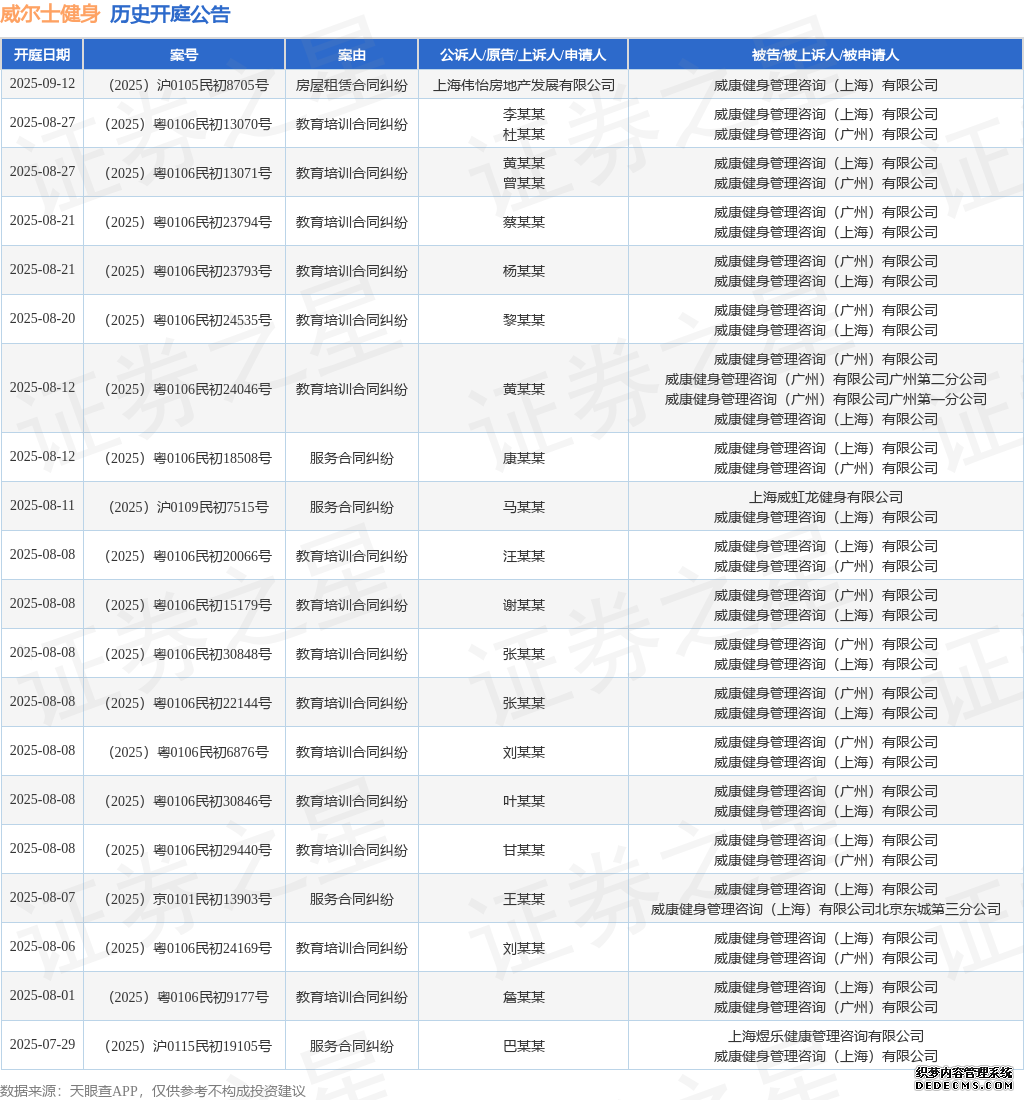
Task: Click the 开庭日期 column header
Action: 42,55
